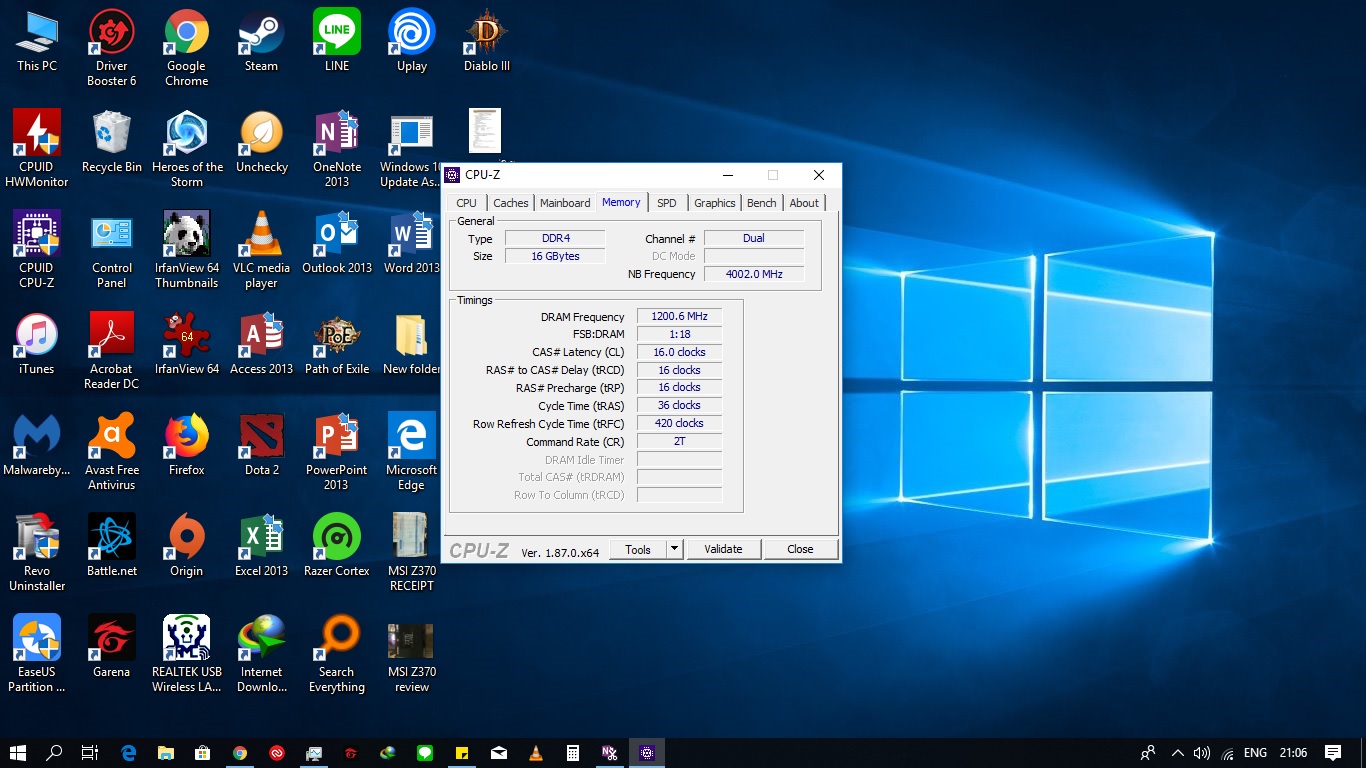The width and height of the screenshot is (1366, 768).
Task: Switch to the SPD tab
Action: click(667, 203)
